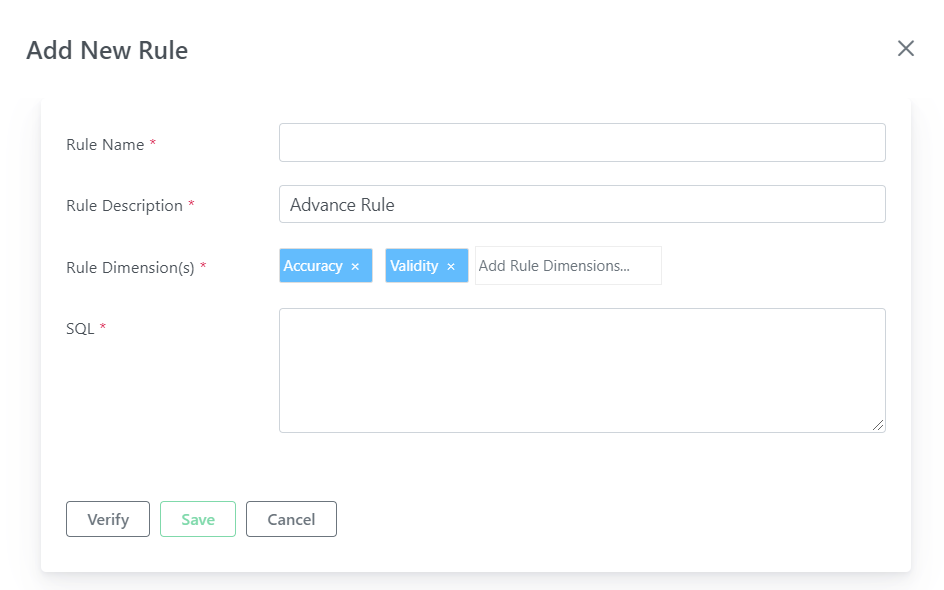Click the Rule Name label
944x590 pixels.
105,144
